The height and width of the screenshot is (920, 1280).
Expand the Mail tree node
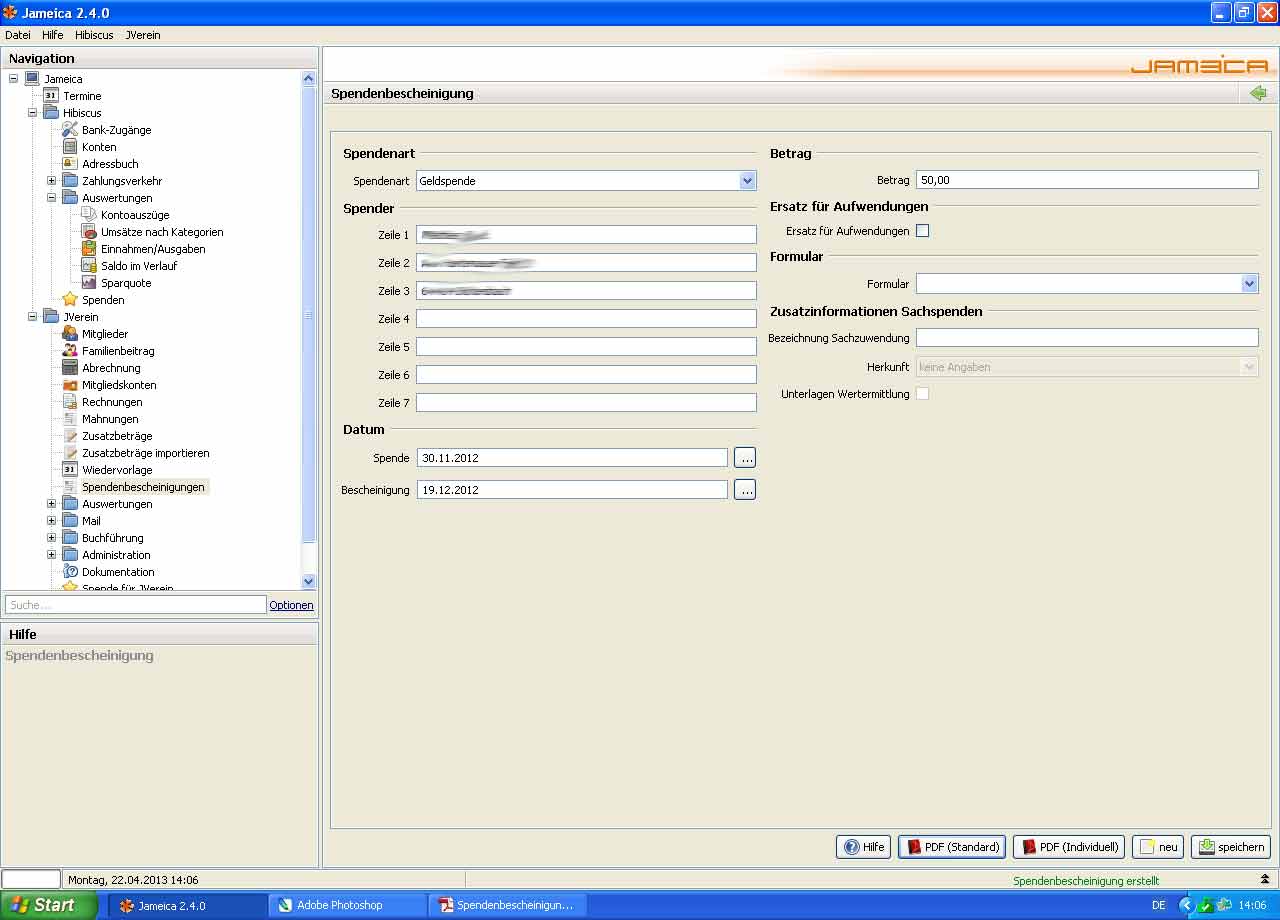[x=51, y=521]
